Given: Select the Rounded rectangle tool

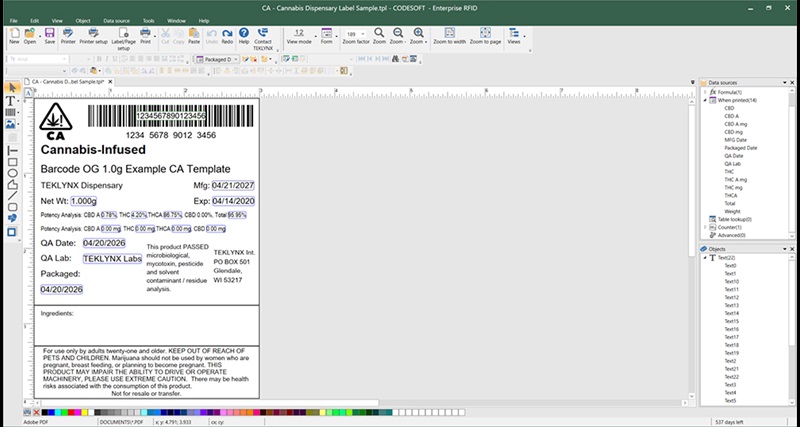Looking at the screenshot, I should point(12,207).
